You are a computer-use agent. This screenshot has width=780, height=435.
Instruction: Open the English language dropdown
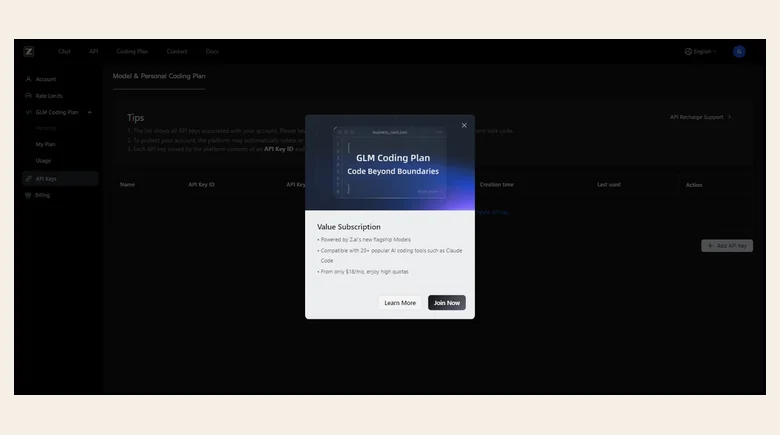tap(701, 51)
